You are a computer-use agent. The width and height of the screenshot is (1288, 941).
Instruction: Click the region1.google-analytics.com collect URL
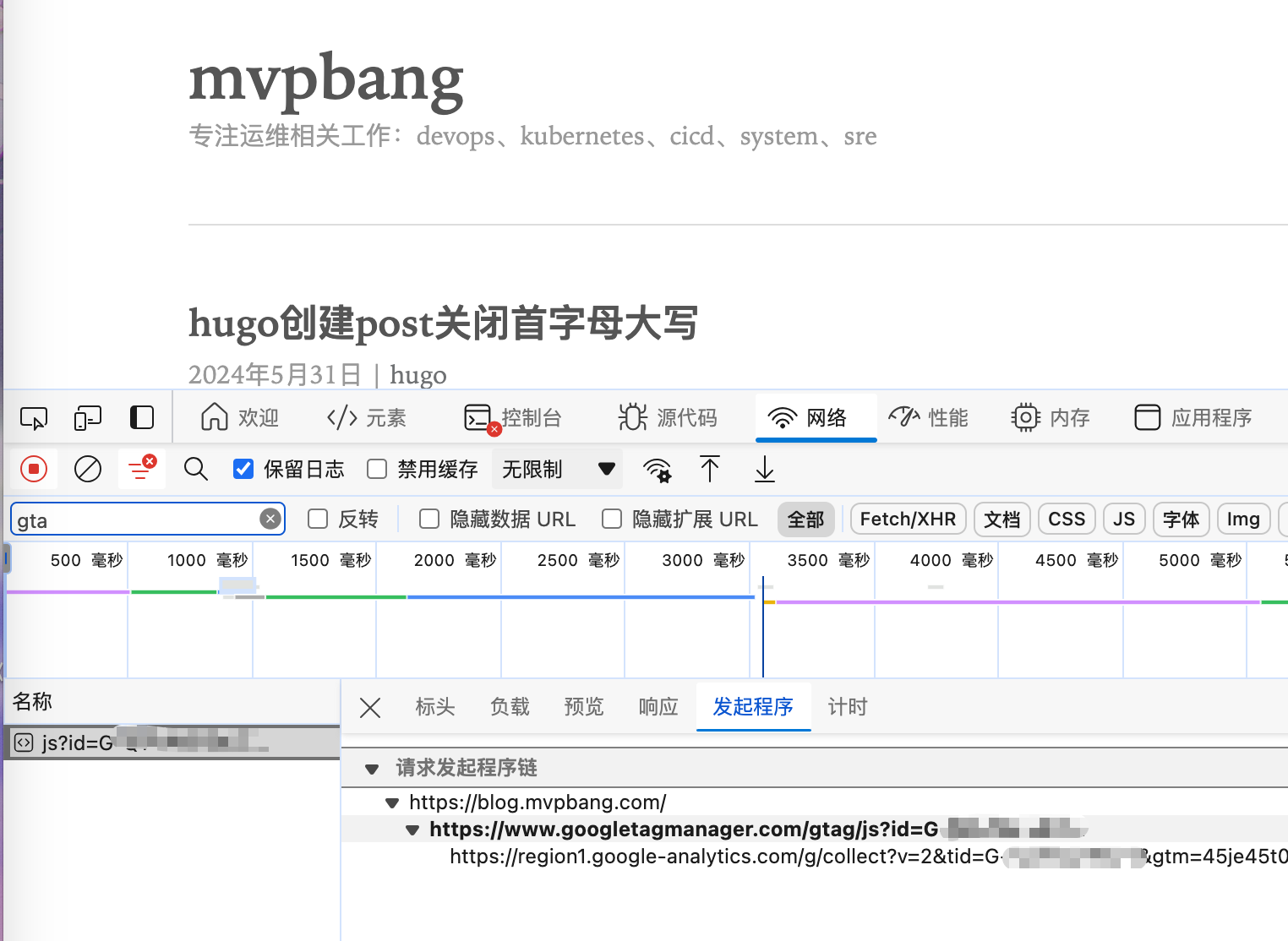869,857
